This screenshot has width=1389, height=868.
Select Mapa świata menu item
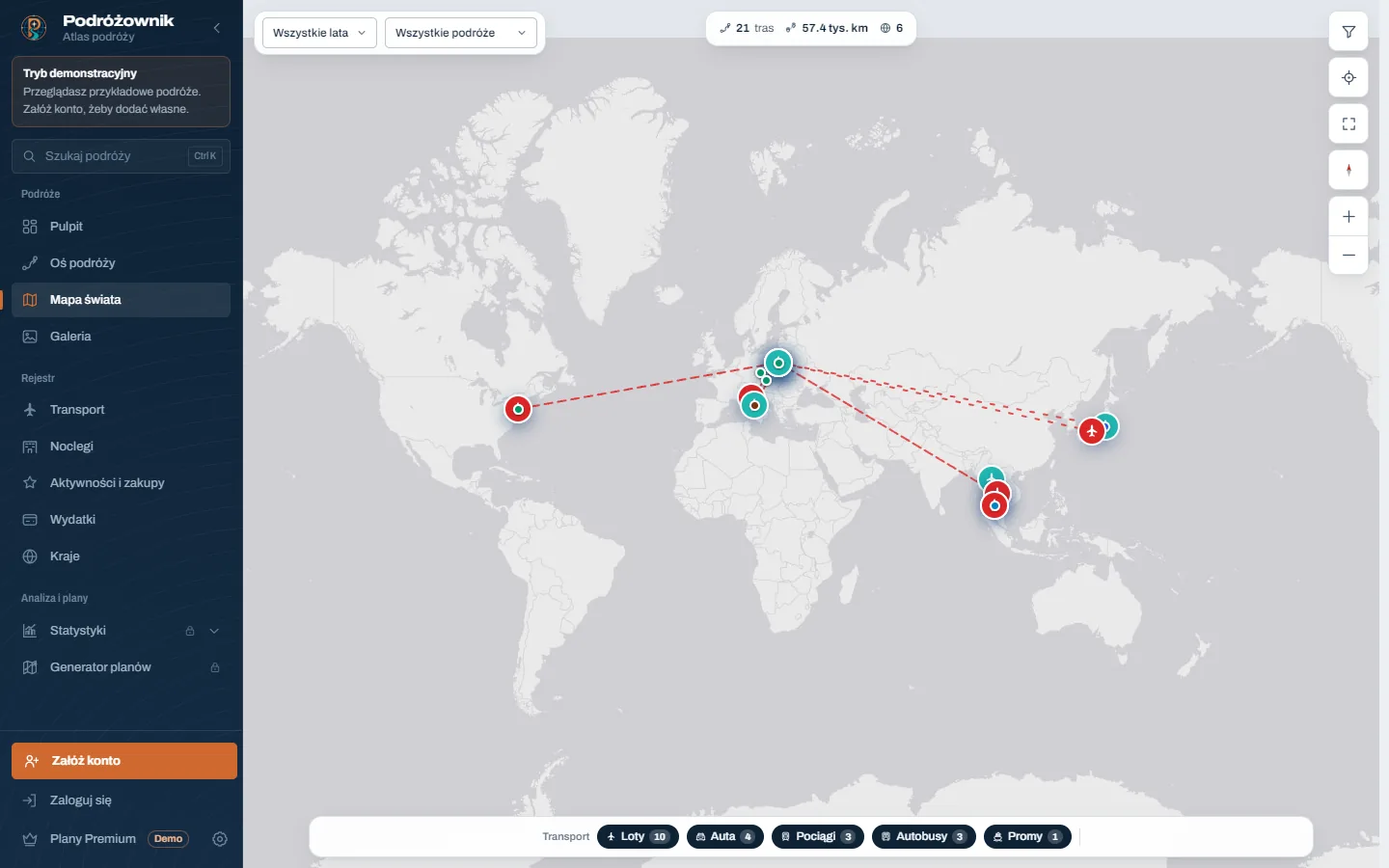[121, 300]
